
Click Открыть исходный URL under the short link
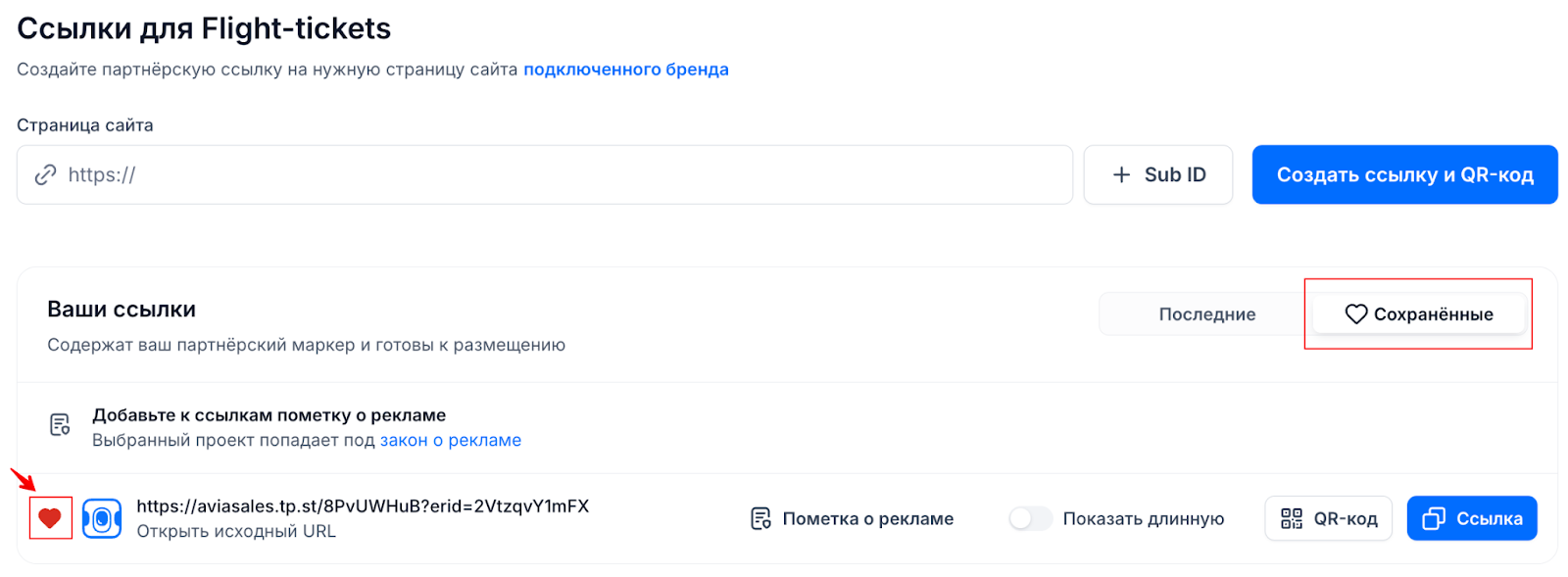pyautogui.click(x=236, y=531)
